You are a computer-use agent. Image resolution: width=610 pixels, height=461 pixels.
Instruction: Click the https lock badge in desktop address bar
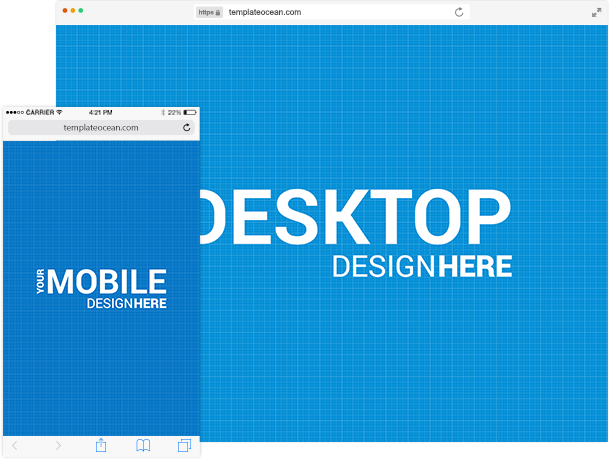click(209, 12)
